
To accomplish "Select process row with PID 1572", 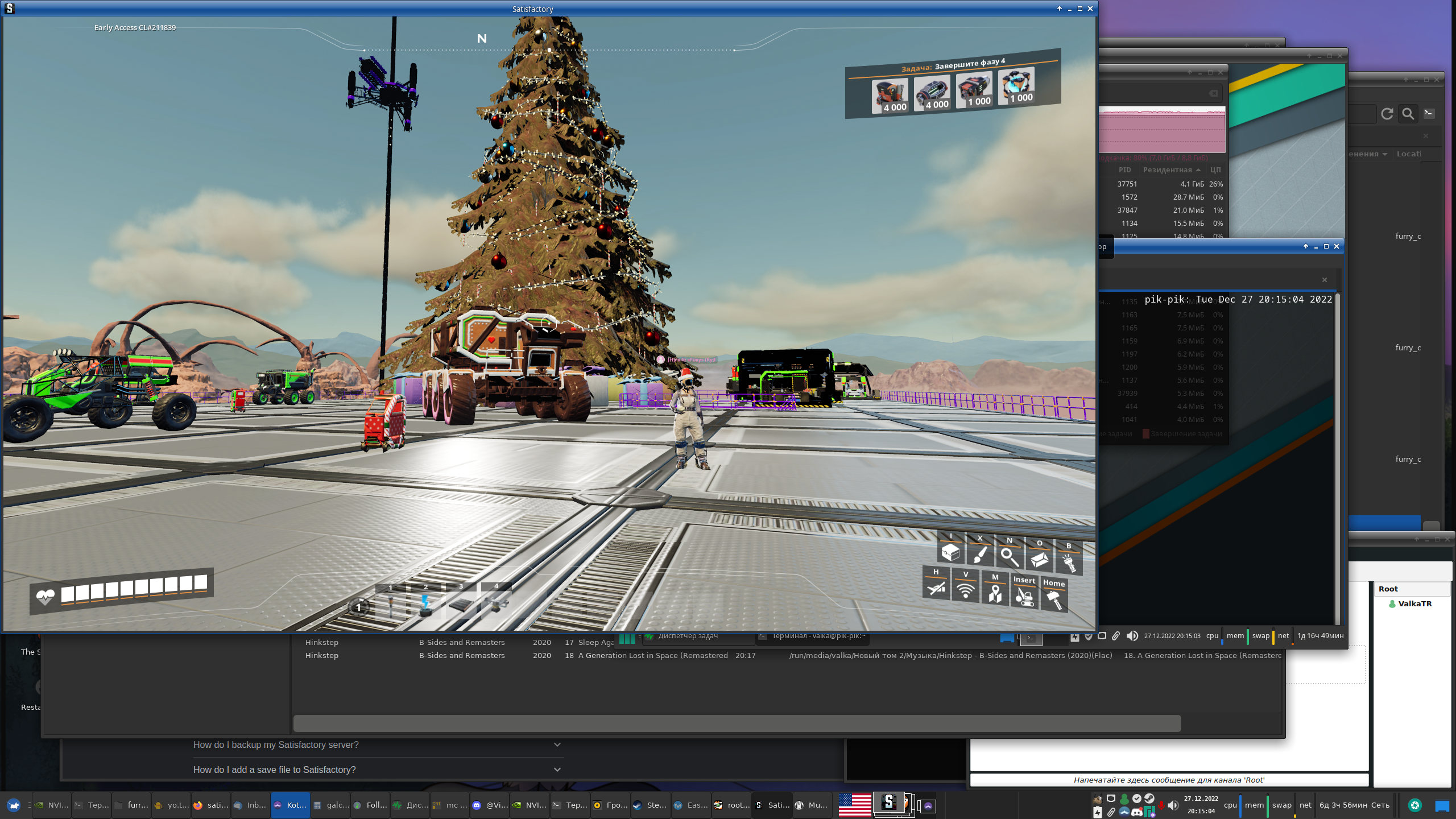I will click(1163, 197).
